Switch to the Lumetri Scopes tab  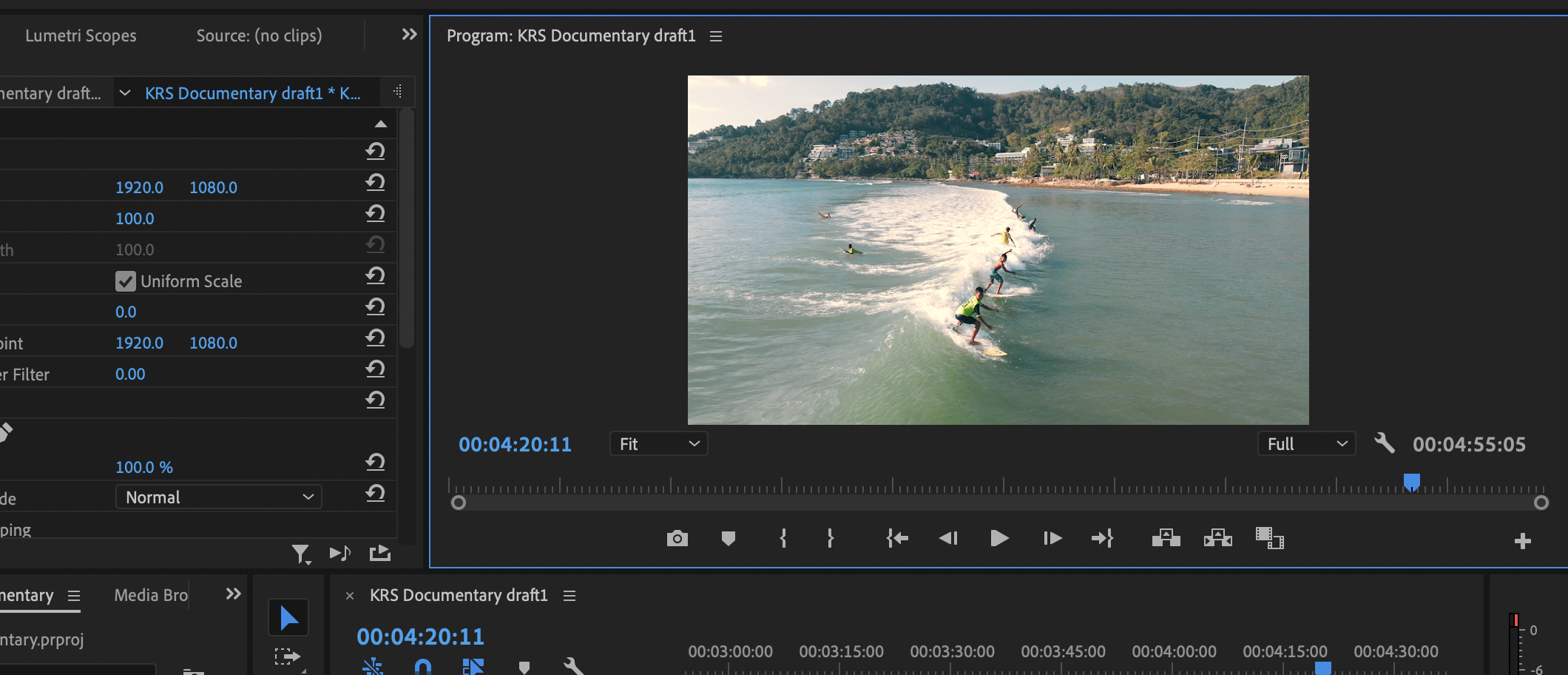[81, 36]
